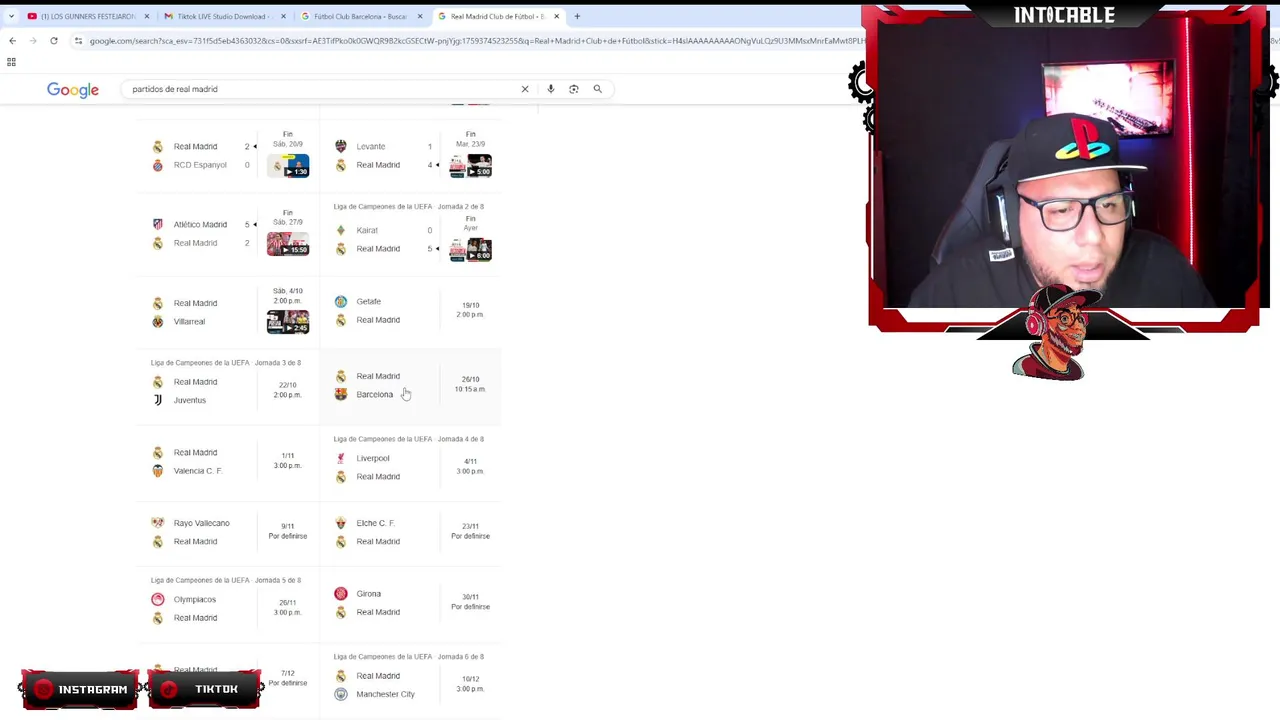Open the Real Madrid vs Barcelona fixture

tap(411, 385)
